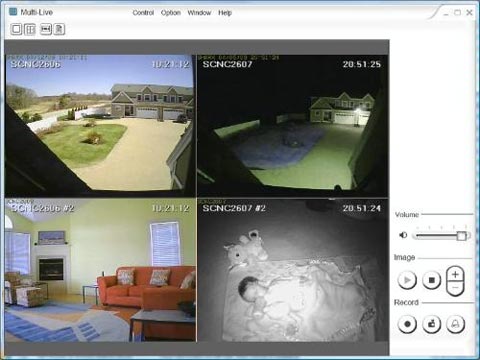This screenshot has width=480, height=360.
Task: Open the Window menu
Action: point(199,13)
